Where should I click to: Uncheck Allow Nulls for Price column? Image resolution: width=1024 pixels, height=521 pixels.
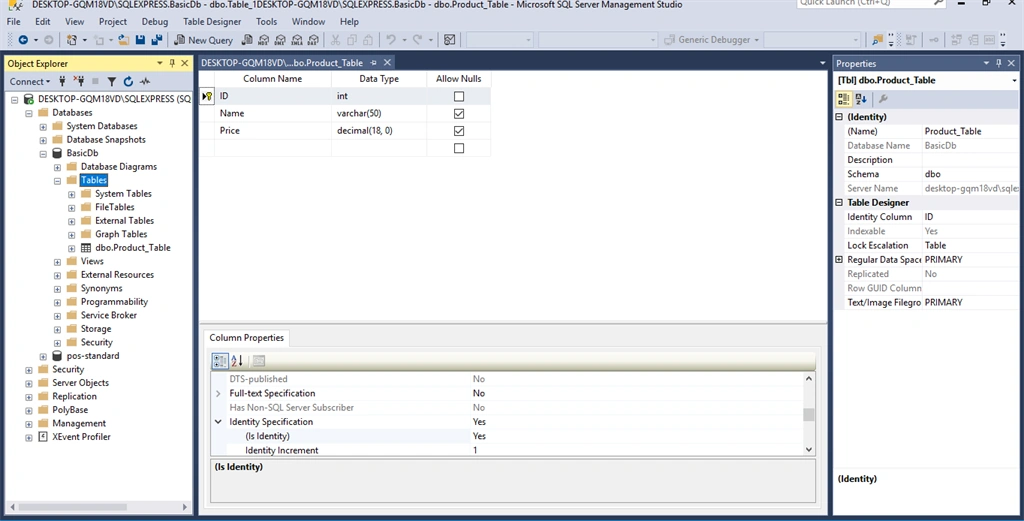pos(459,131)
